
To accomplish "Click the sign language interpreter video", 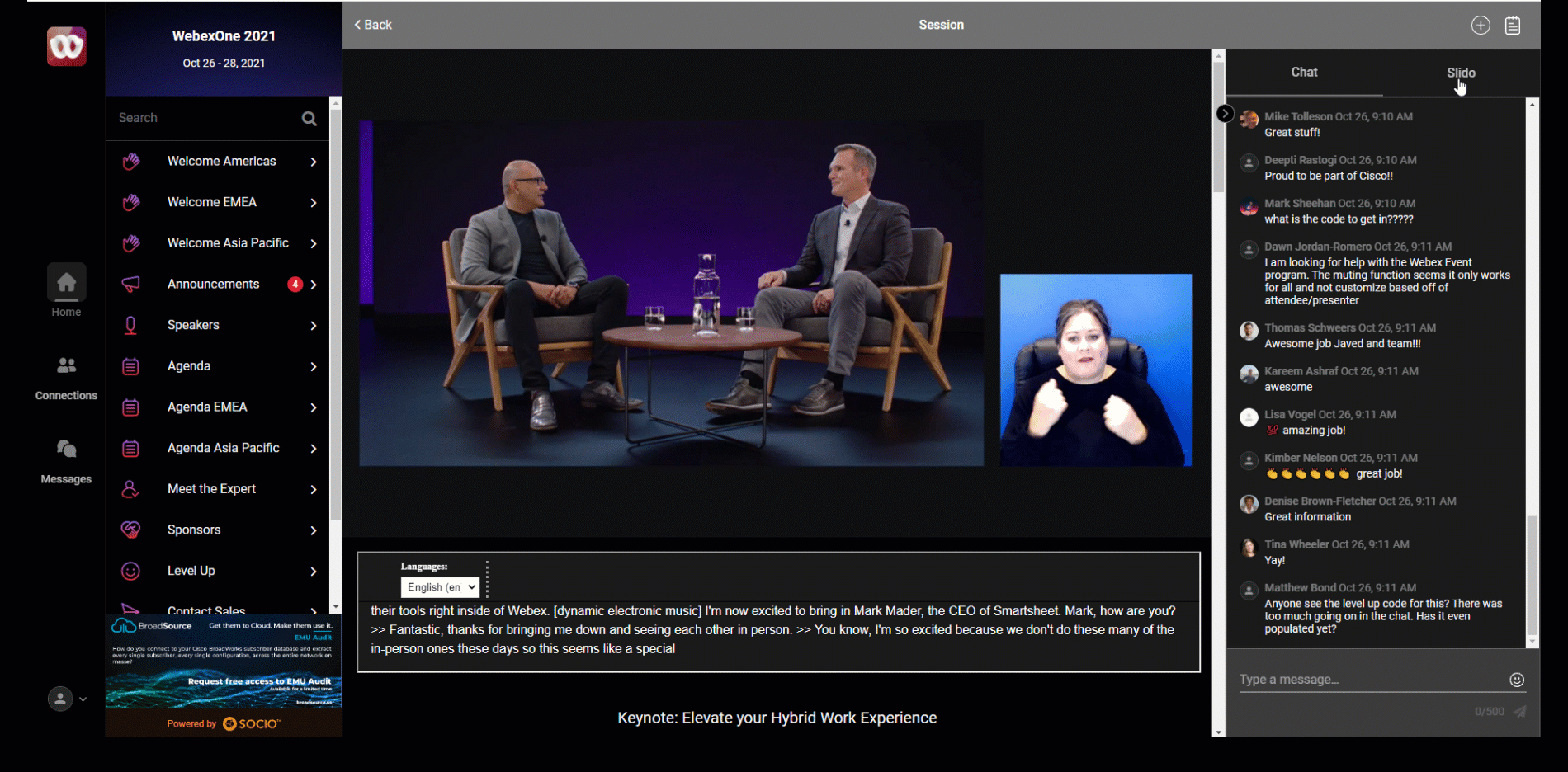I will [1096, 370].
